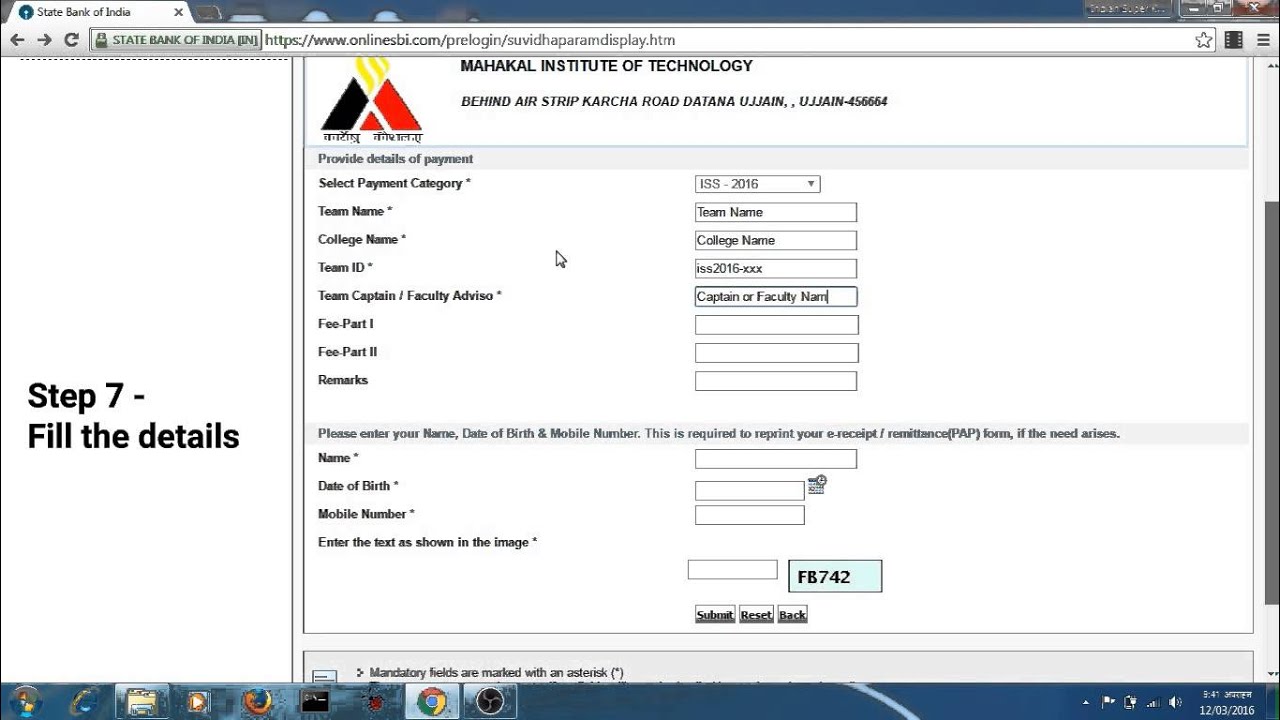The image size is (1280, 720).
Task: Click the address bar URL
Action: (x=470, y=40)
